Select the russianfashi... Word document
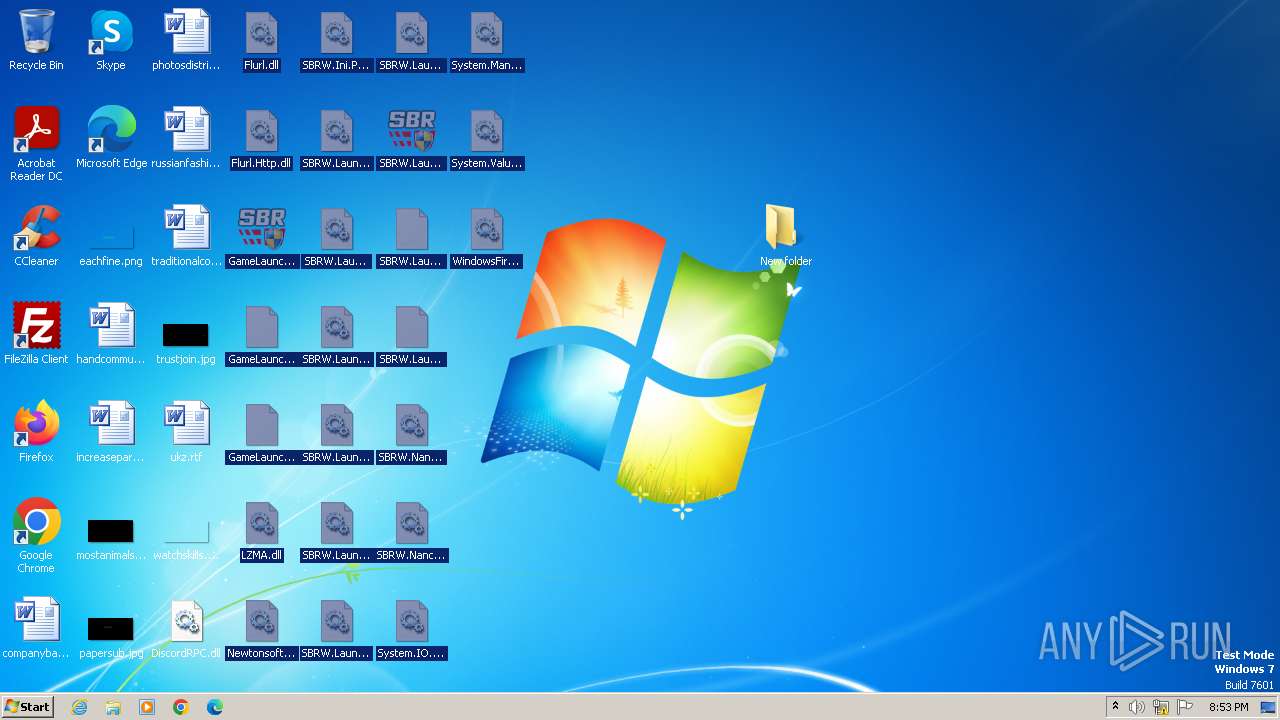This screenshot has height=720, width=1280. click(x=186, y=138)
